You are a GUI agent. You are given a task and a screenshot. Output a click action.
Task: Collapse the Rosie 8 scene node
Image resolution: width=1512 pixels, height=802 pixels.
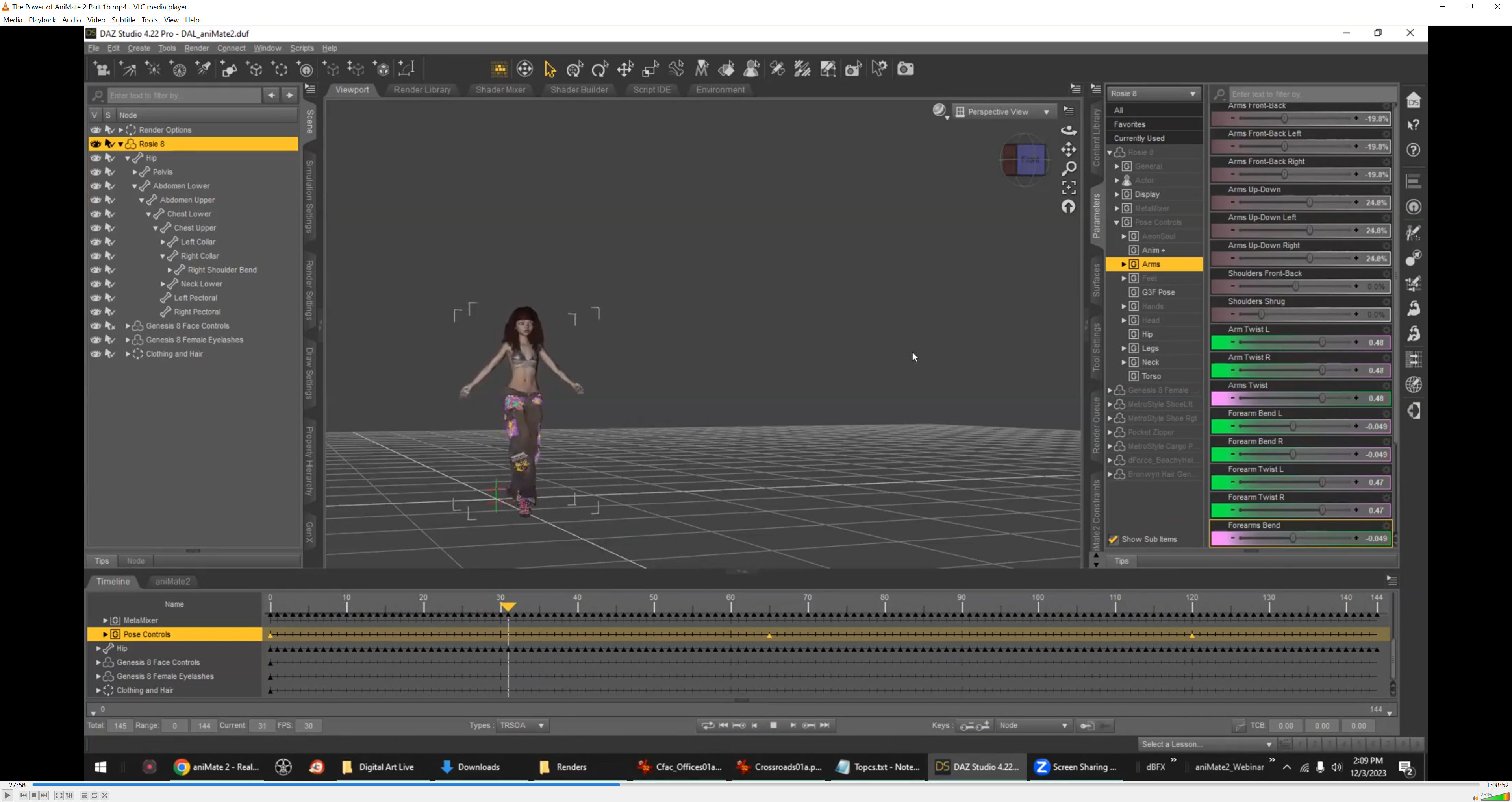point(120,144)
